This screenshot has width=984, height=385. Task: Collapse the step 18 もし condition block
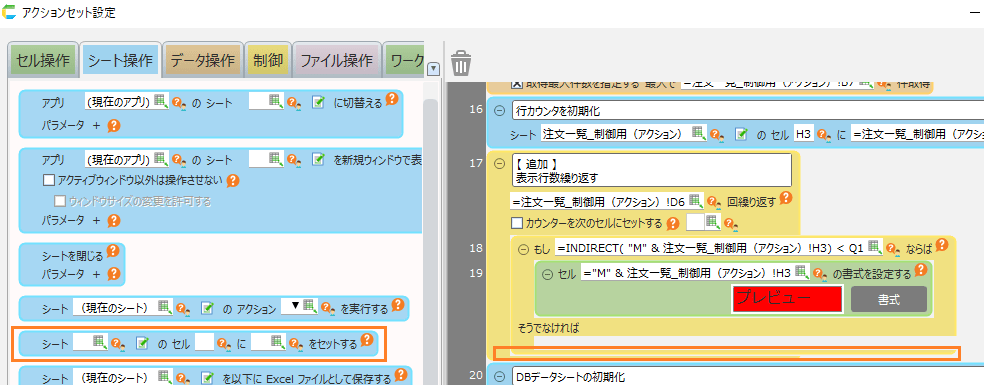(x=523, y=249)
